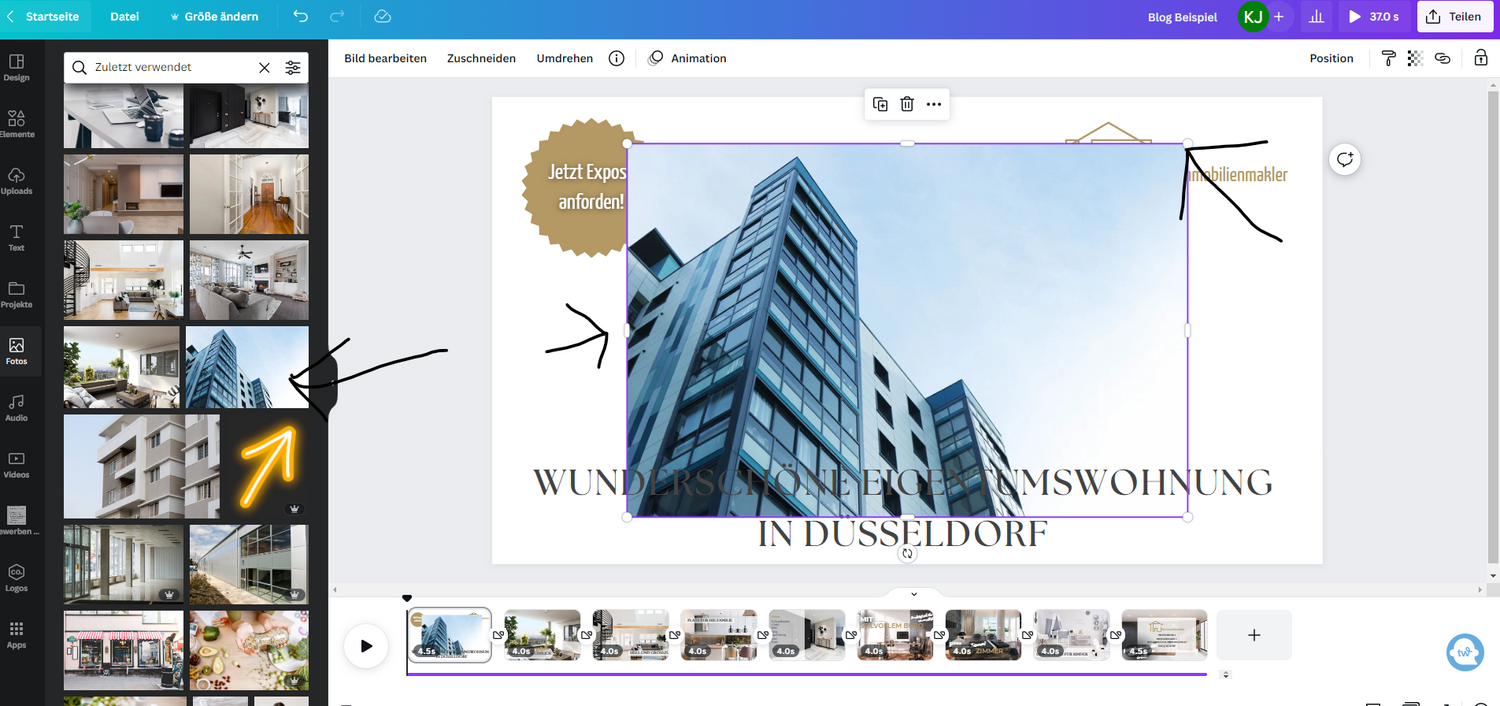Open the Uploads sidebar panel
The image size is (1500, 706).
point(17,181)
